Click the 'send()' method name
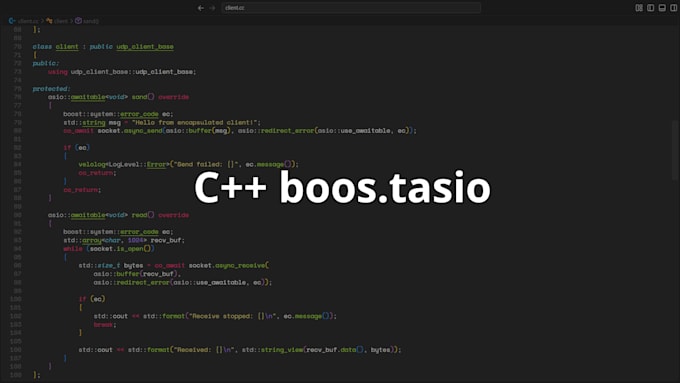Image resolution: width=680 pixels, height=383 pixels. pos(143,97)
